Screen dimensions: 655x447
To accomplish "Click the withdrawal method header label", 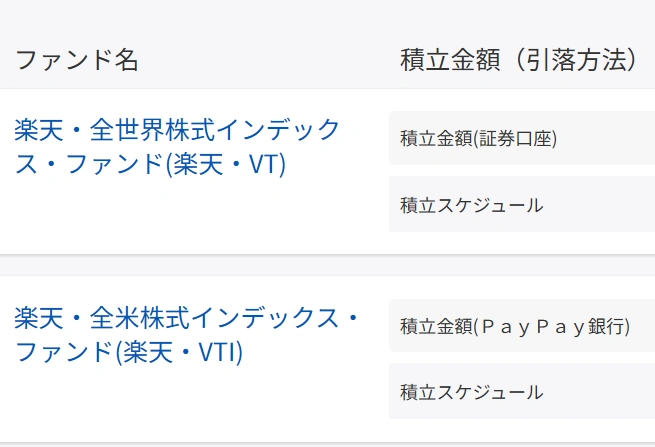I will [x=518, y=60].
